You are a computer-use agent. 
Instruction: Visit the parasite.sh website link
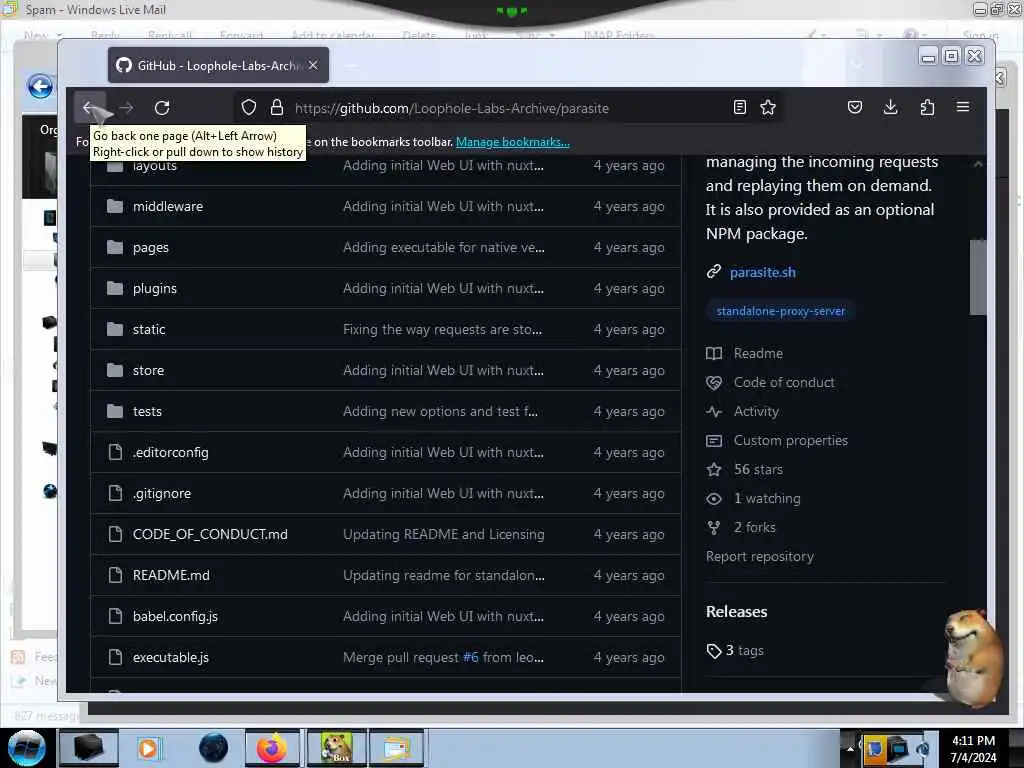click(762, 272)
